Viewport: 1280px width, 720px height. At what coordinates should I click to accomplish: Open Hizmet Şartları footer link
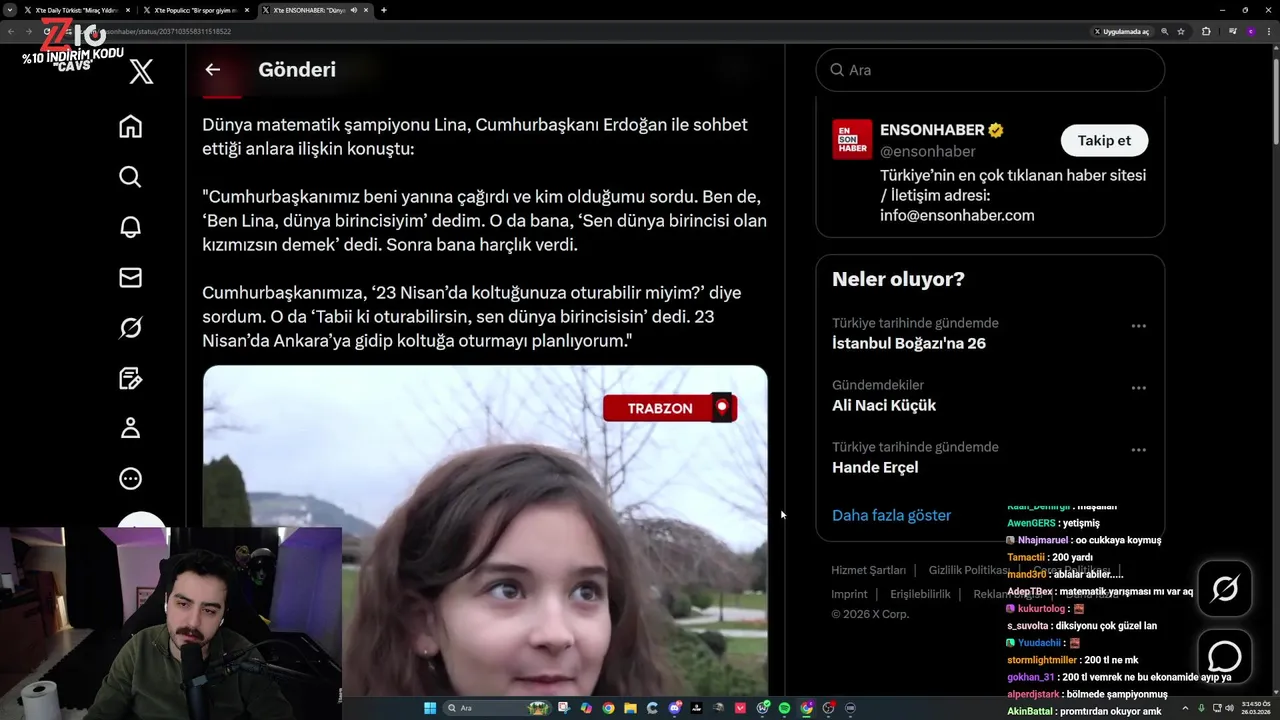[868, 570]
